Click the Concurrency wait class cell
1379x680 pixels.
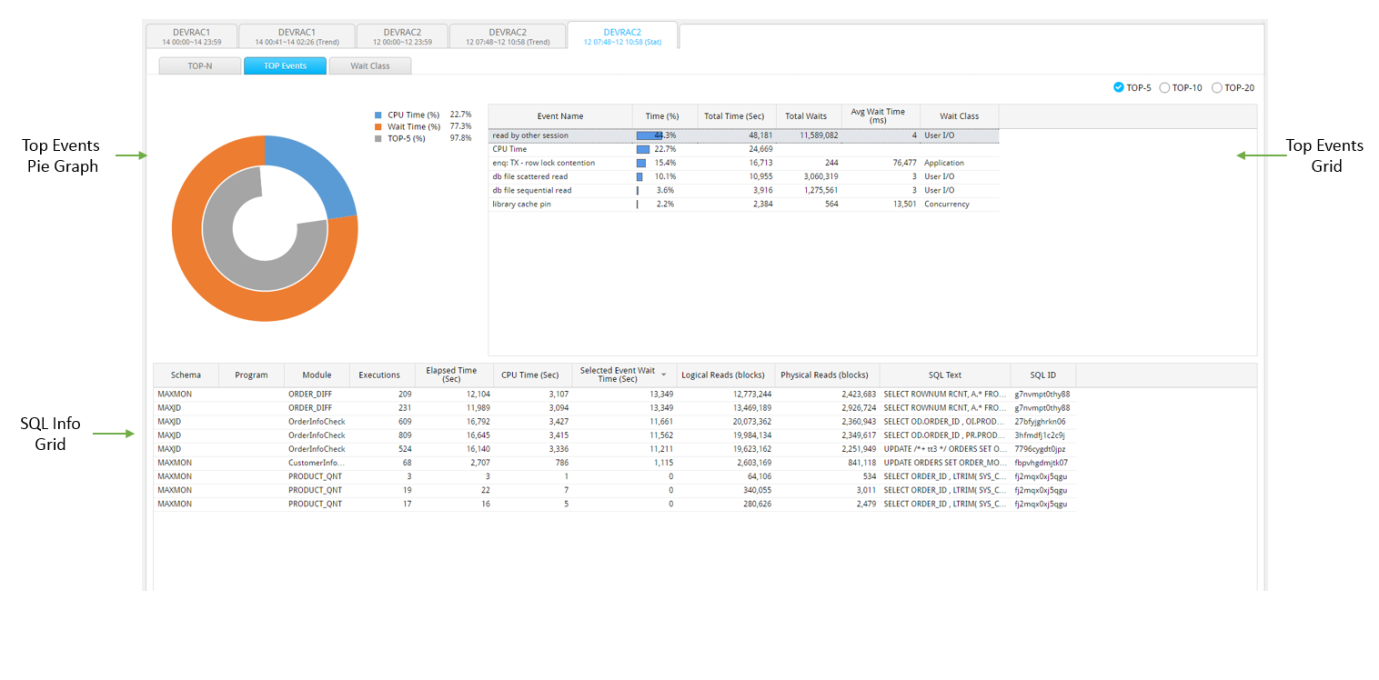960,204
